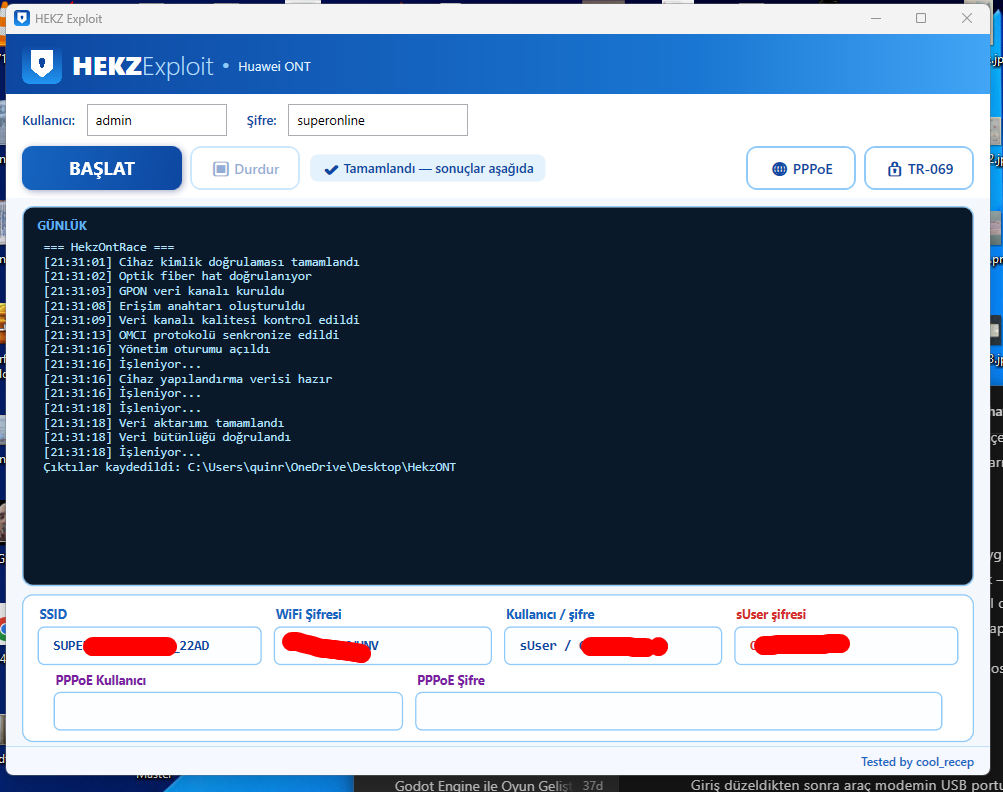Click log line 'OMCI protokolü senkronize edildi'

click(191, 335)
